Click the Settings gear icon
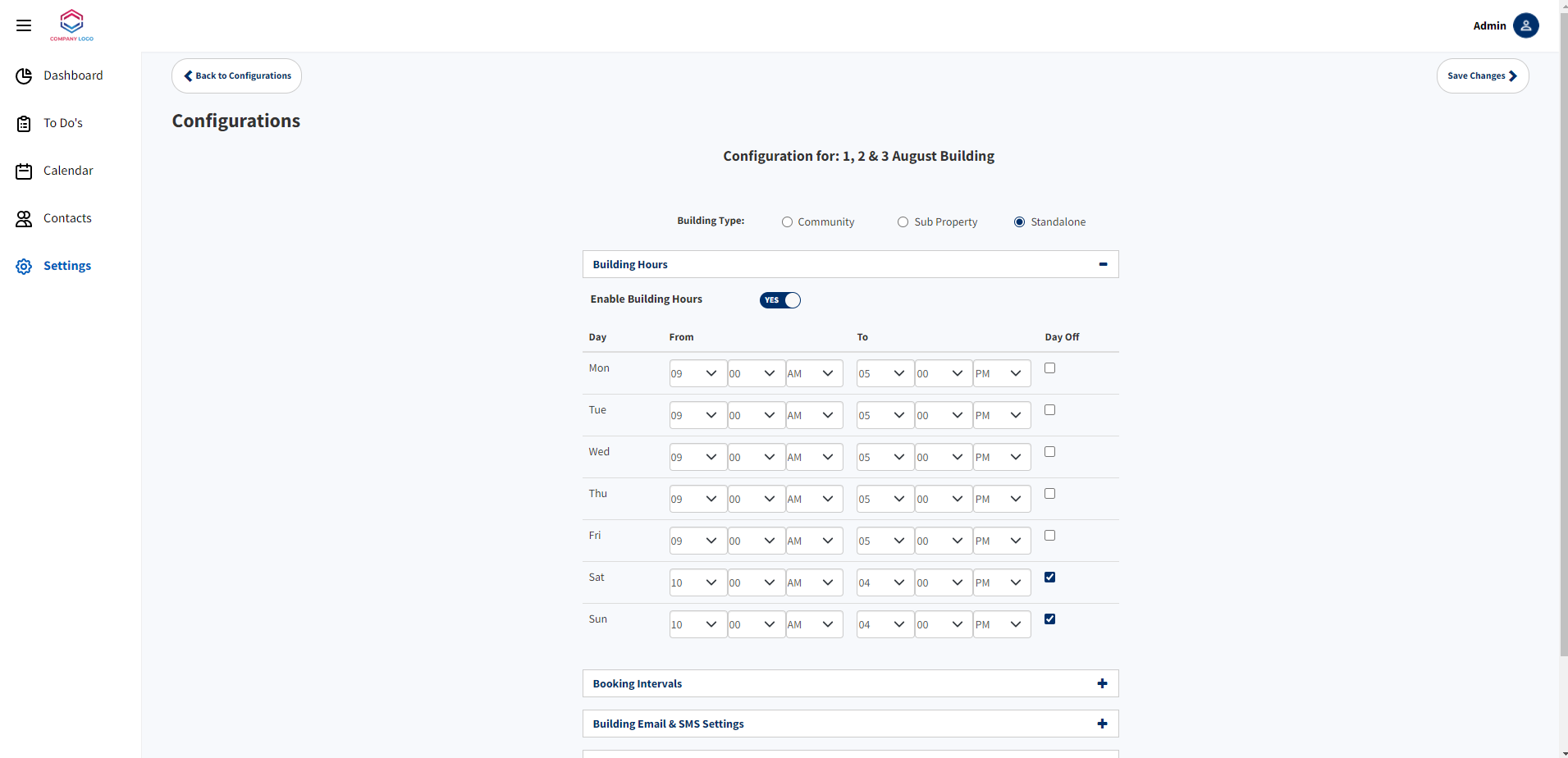 coord(24,267)
